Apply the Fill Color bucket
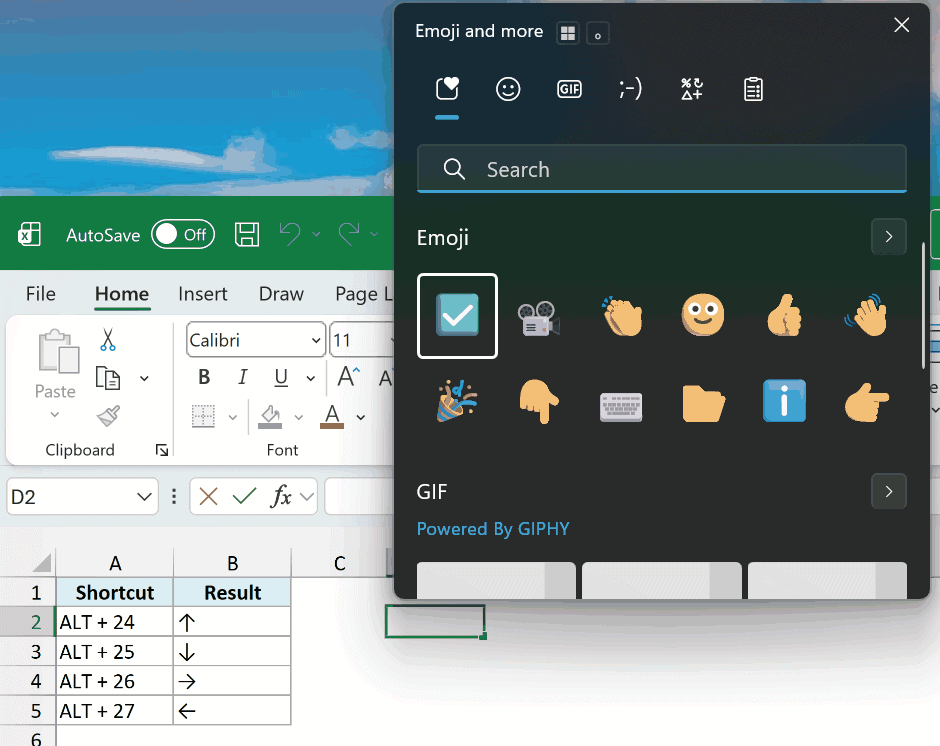Viewport: 940px width, 746px height. pyautogui.click(x=270, y=416)
